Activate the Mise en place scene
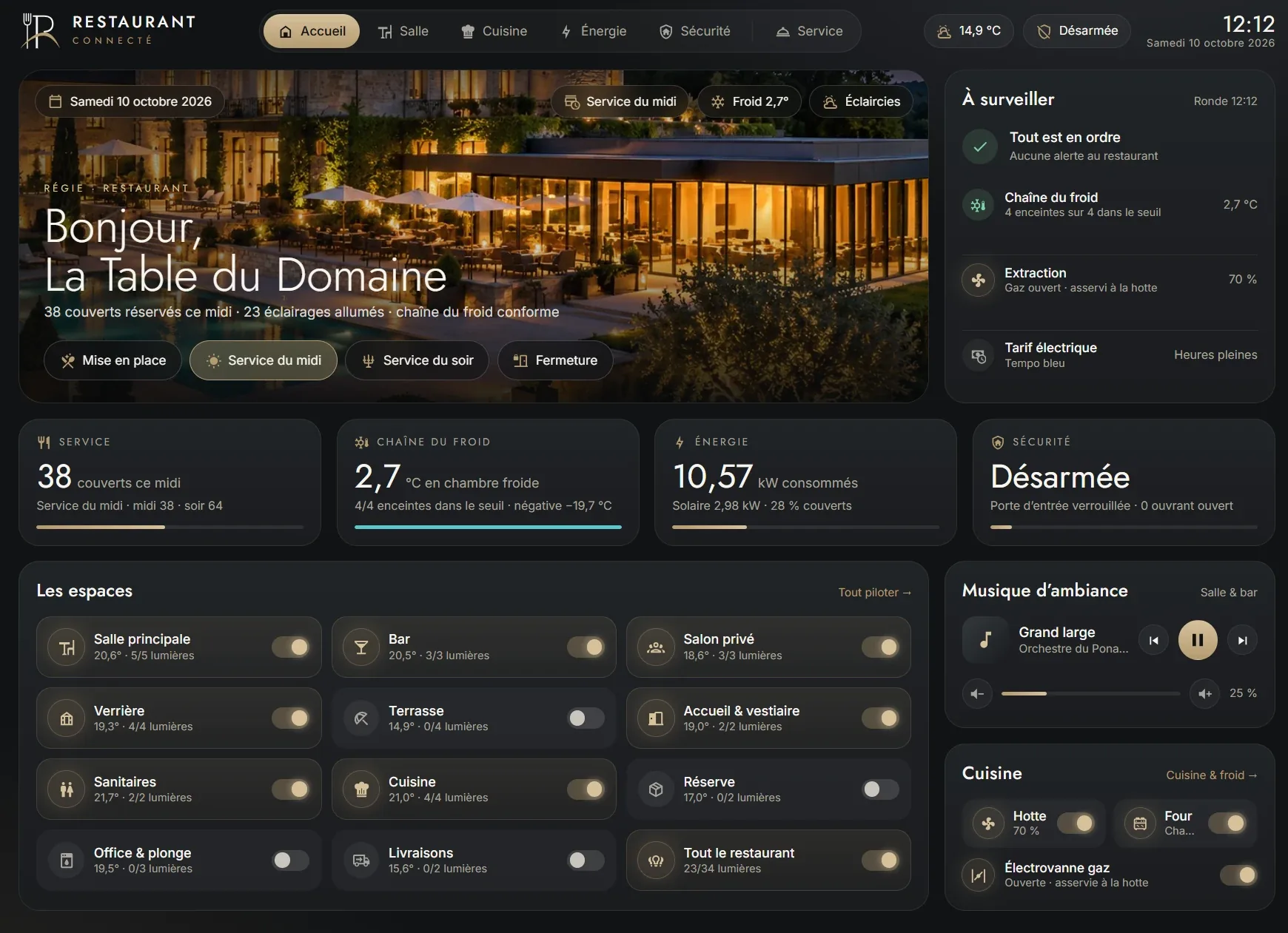Screen dimensions: 1288x933 [x=113, y=360]
